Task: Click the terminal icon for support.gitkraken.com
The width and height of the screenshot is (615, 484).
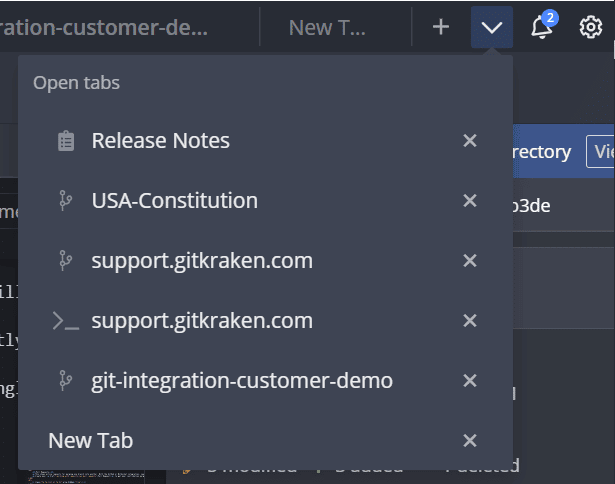Action: (66, 321)
